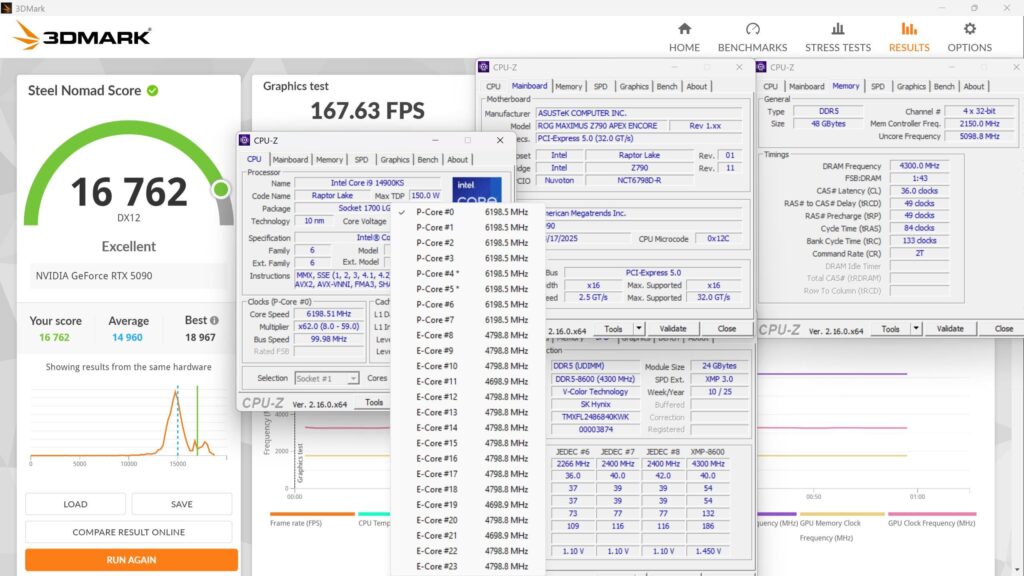Image resolution: width=1024 pixels, height=576 pixels.
Task: Switch to the SPD tab in the rightmost CPU-Z
Action: pyautogui.click(x=880, y=86)
